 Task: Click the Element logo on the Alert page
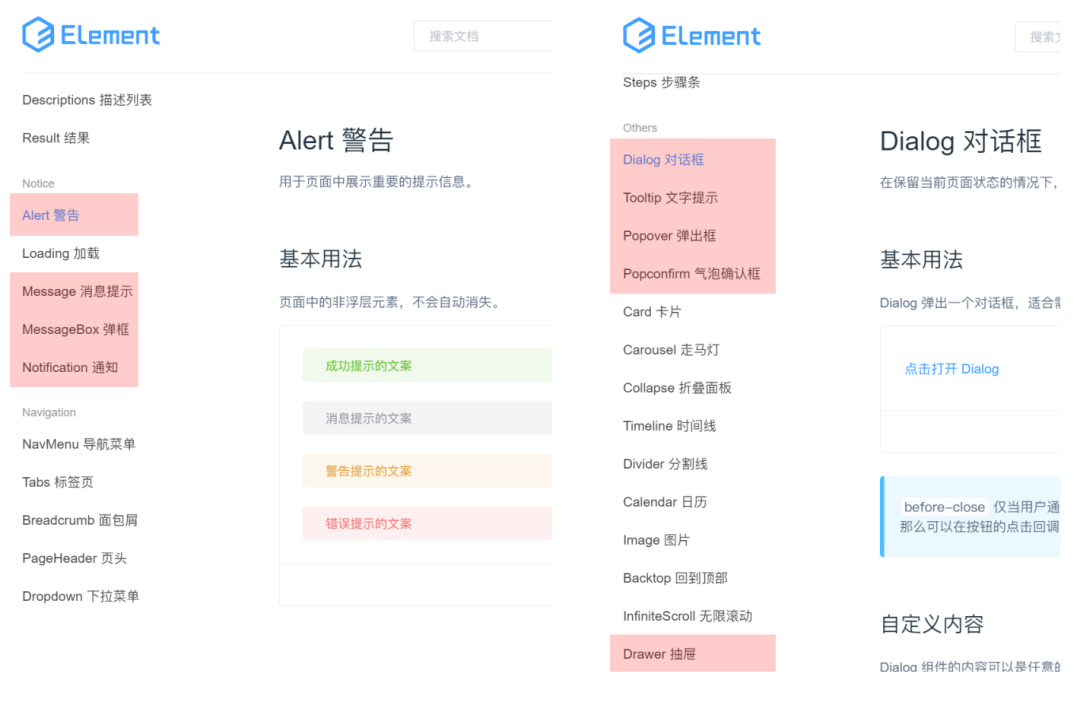91,35
